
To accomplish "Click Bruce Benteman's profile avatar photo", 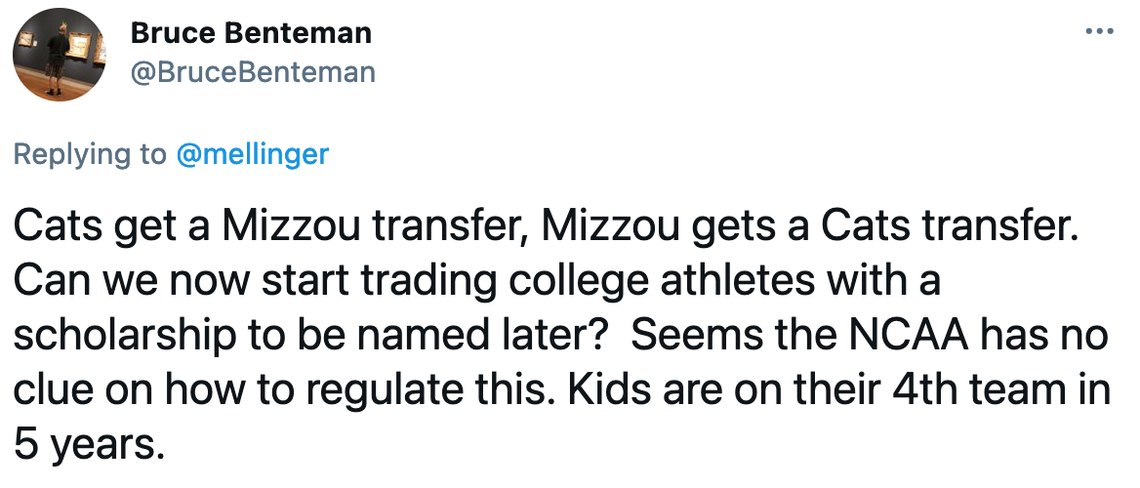I will 57,56.
